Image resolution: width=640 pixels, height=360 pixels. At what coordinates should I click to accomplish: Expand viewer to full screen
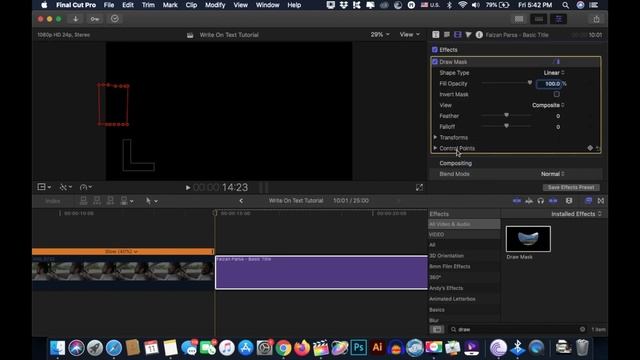click(419, 187)
